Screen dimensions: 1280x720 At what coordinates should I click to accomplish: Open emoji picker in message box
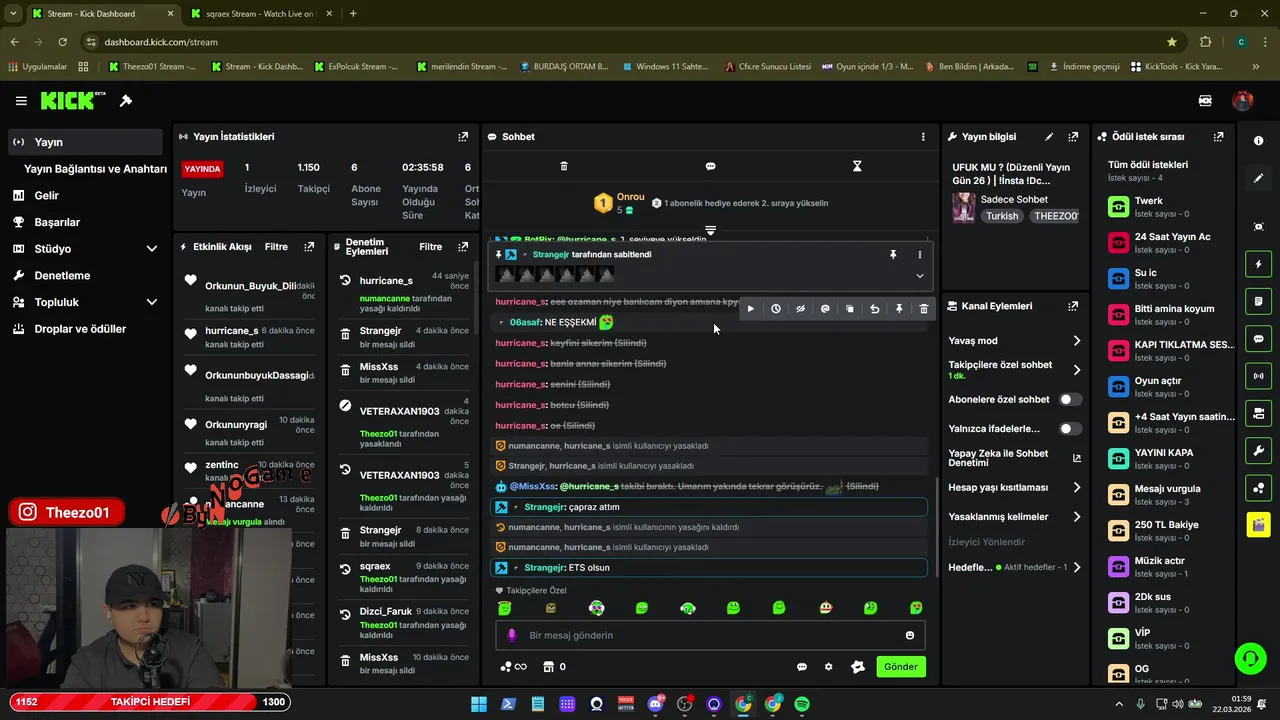pyautogui.click(x=910, y=635)
